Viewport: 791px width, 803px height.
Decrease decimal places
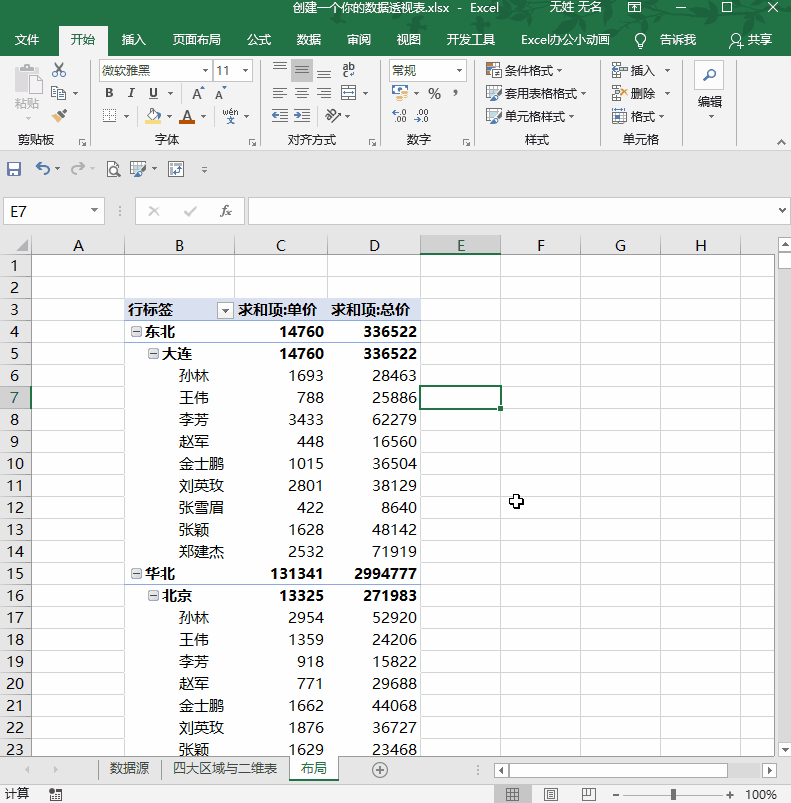click(x=422, y=116)
